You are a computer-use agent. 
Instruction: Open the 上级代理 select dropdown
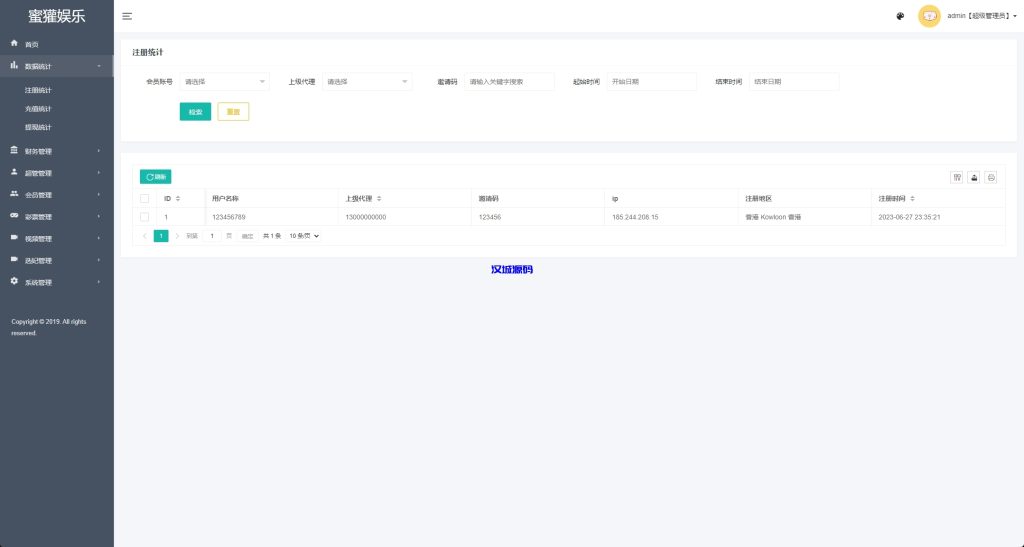(x=366, y=82)
